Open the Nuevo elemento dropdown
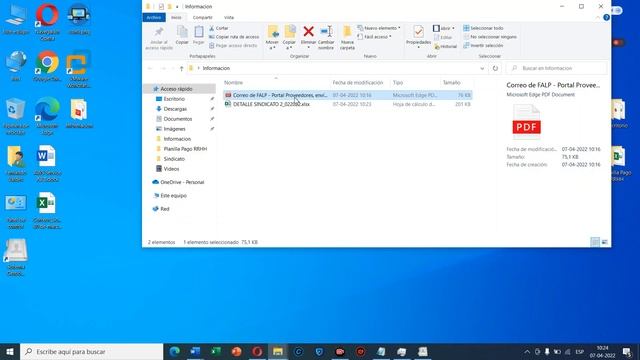640x360 pixels. 379,28
